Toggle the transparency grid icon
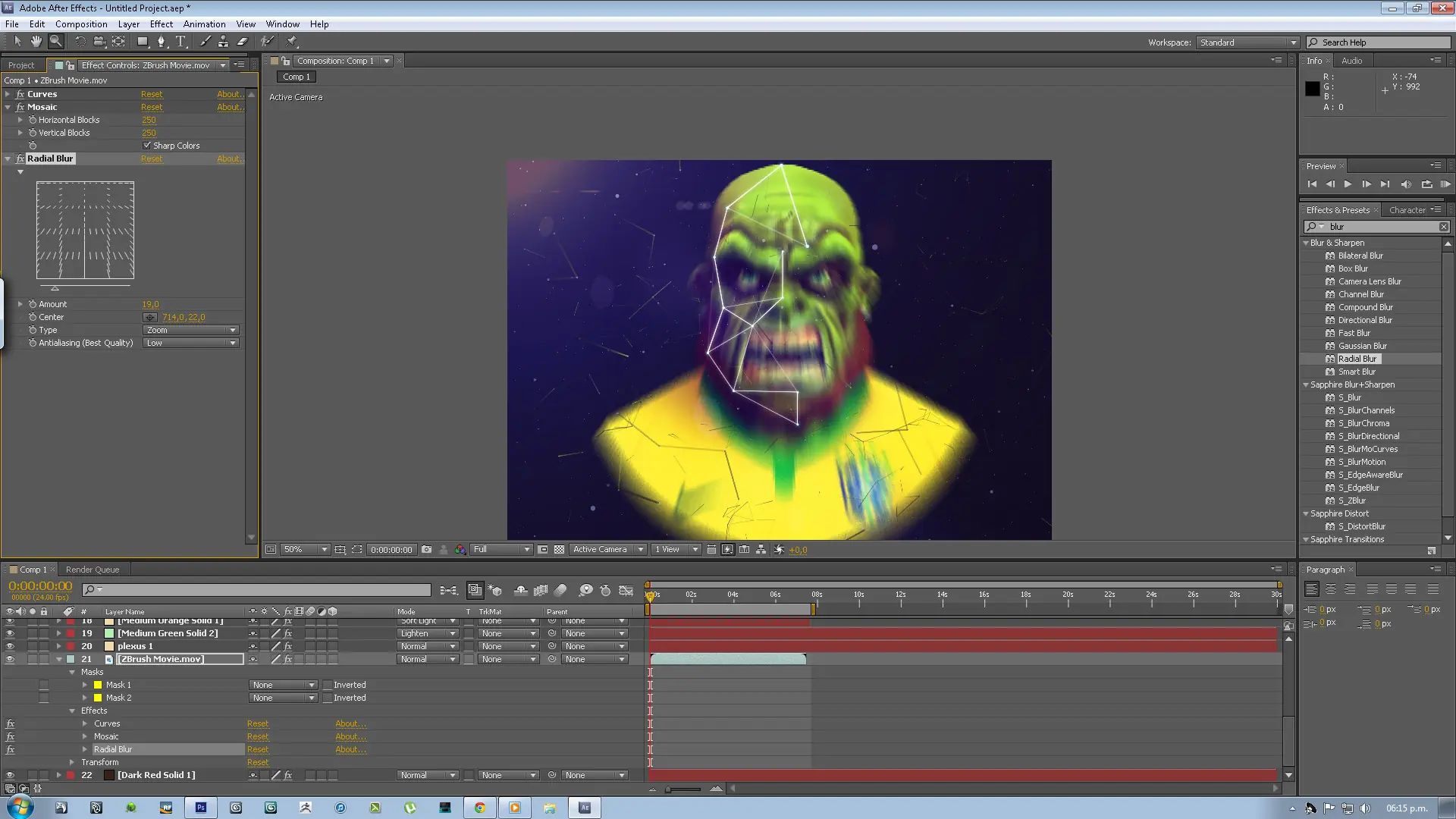 coord(560,550)
